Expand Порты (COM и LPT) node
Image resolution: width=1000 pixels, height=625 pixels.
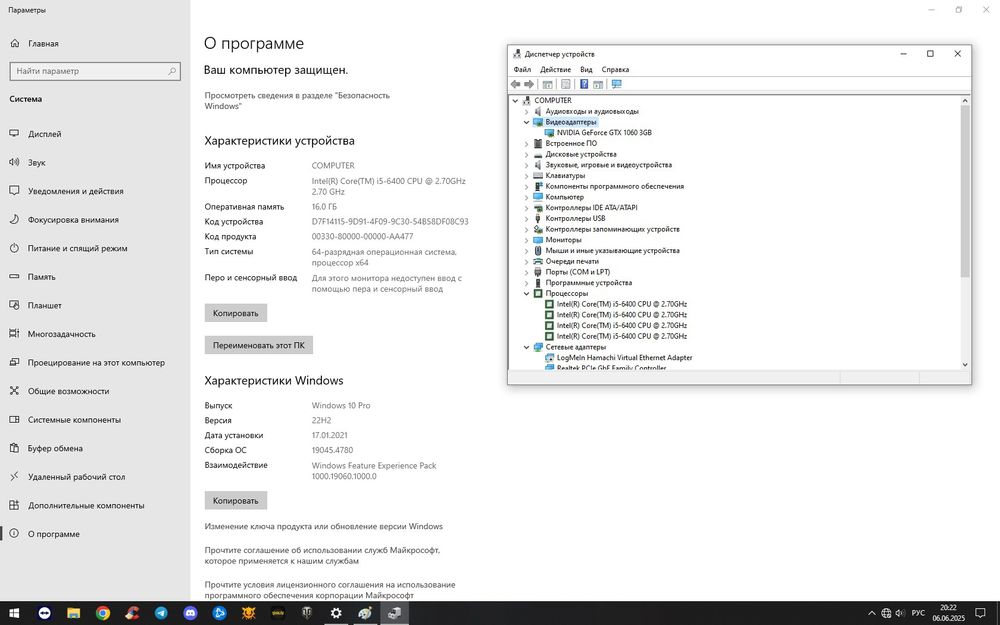527,272
